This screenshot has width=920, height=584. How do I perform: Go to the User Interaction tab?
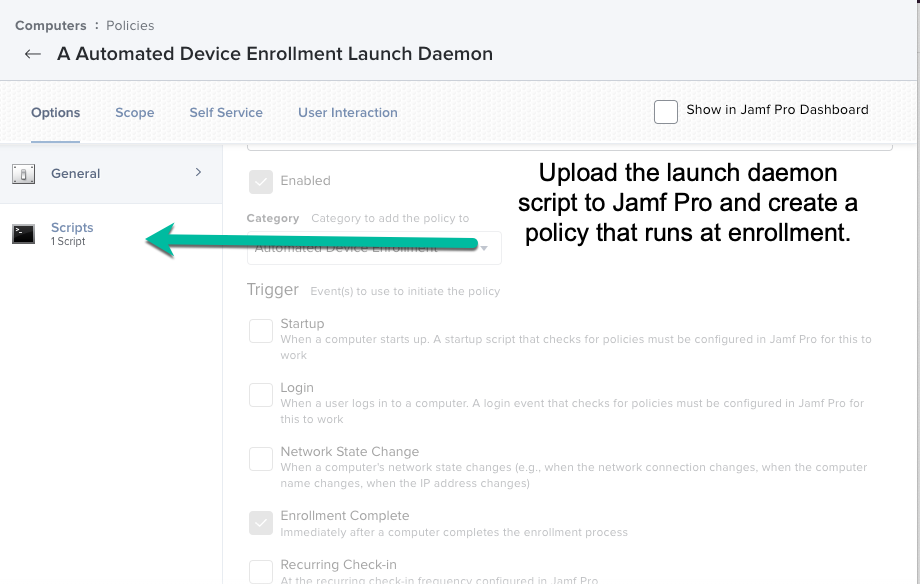click(347, 113)
